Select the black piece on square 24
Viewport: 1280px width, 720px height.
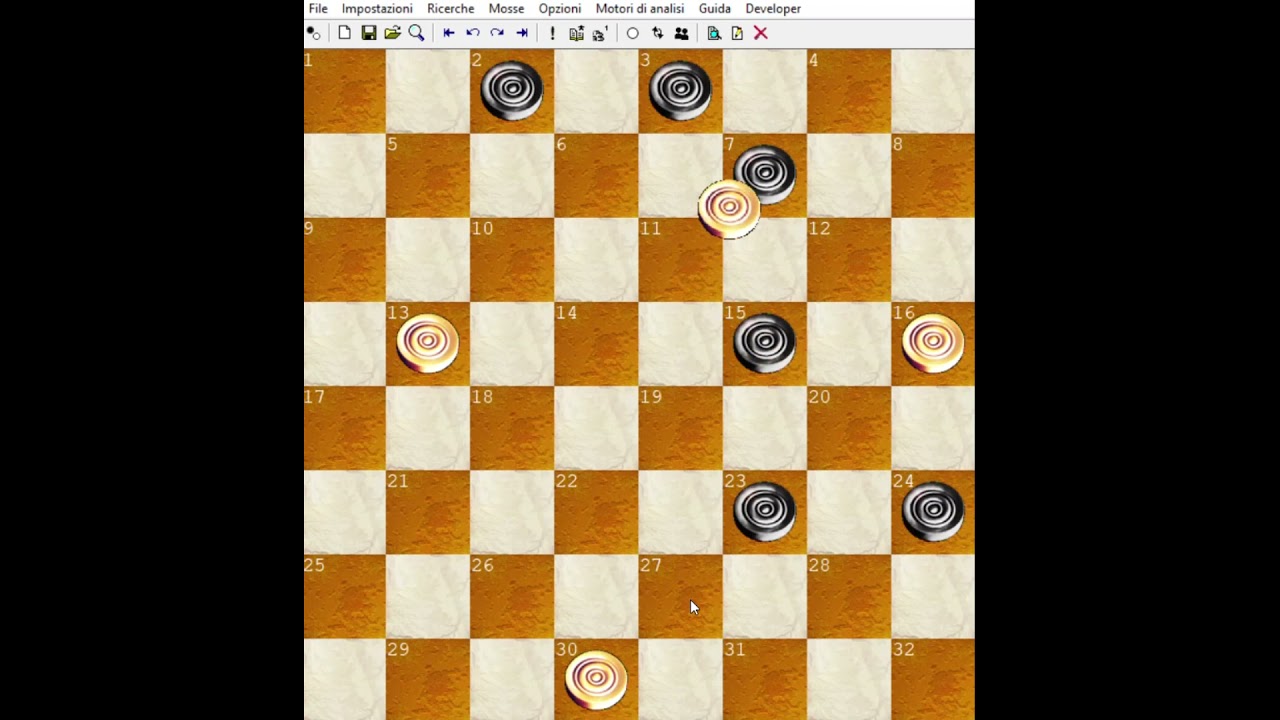point(933,511)
